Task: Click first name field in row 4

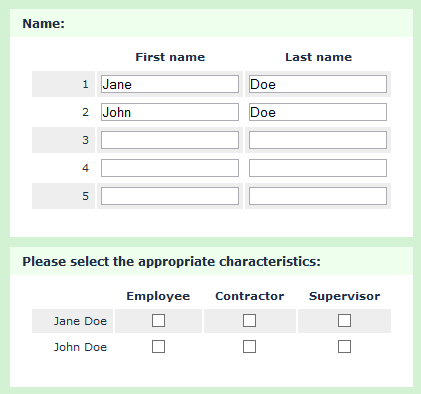Action: (170, 168)
